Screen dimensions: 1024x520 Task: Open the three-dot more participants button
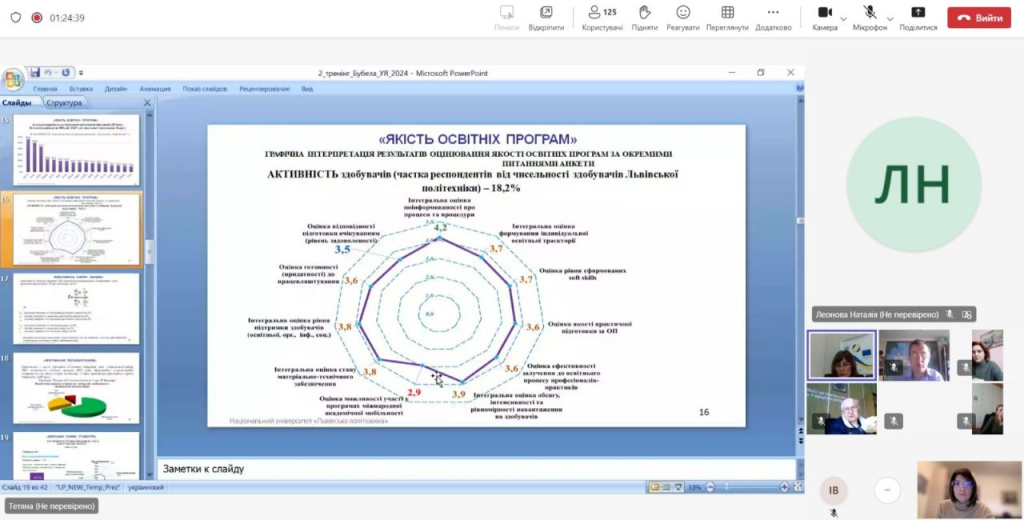[887, 490]
